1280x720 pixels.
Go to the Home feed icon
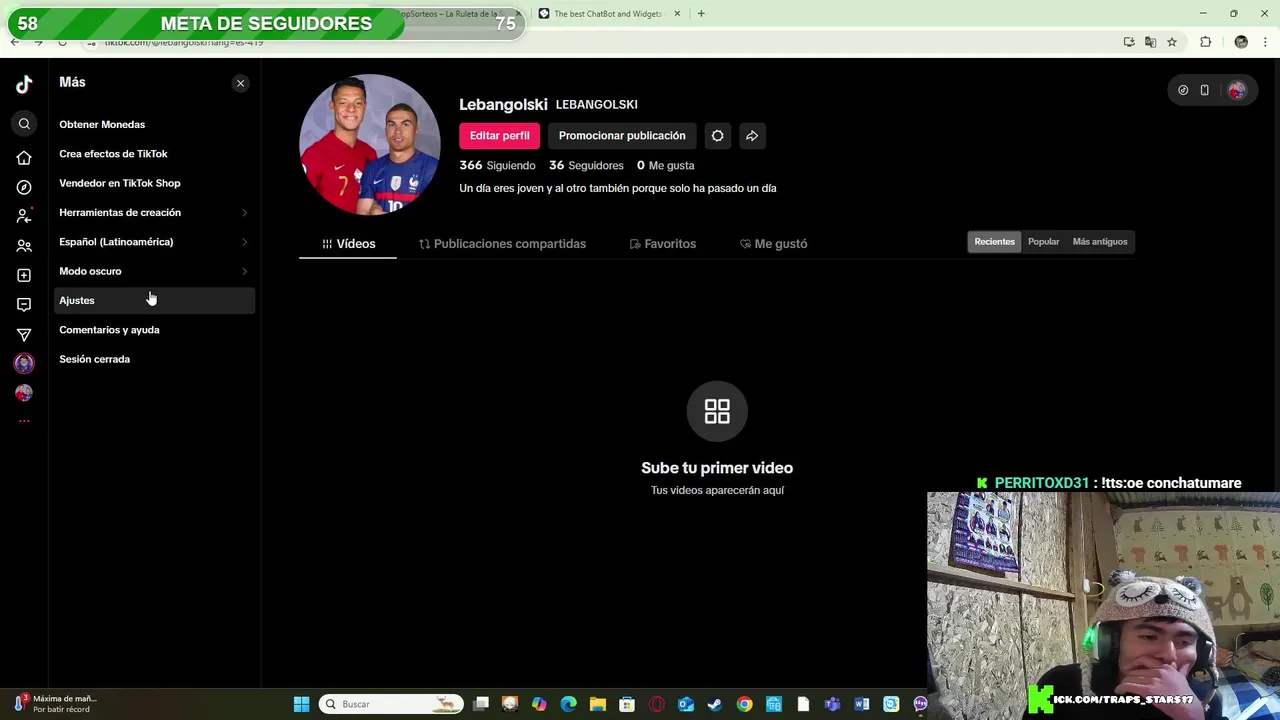pyautogui.click(x=24, y=158)
